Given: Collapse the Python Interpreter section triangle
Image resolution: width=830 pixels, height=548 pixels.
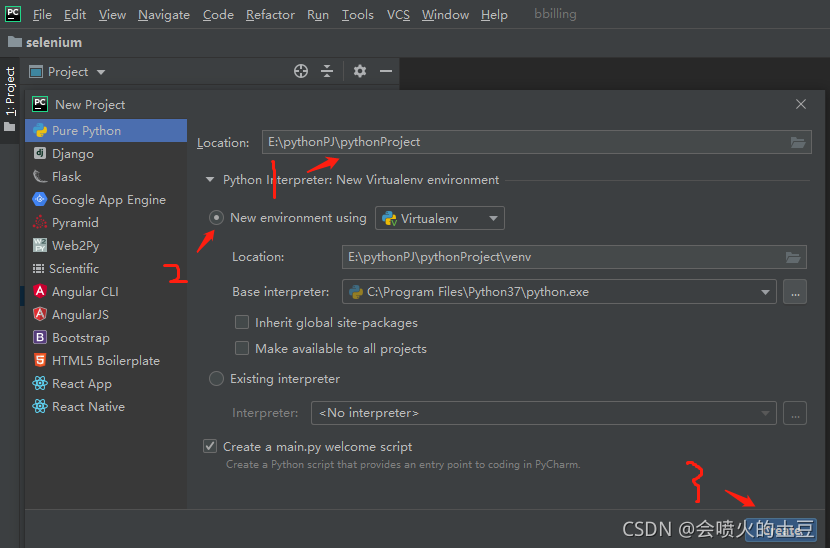Looking at the screenshot, I should click(210, 179).
